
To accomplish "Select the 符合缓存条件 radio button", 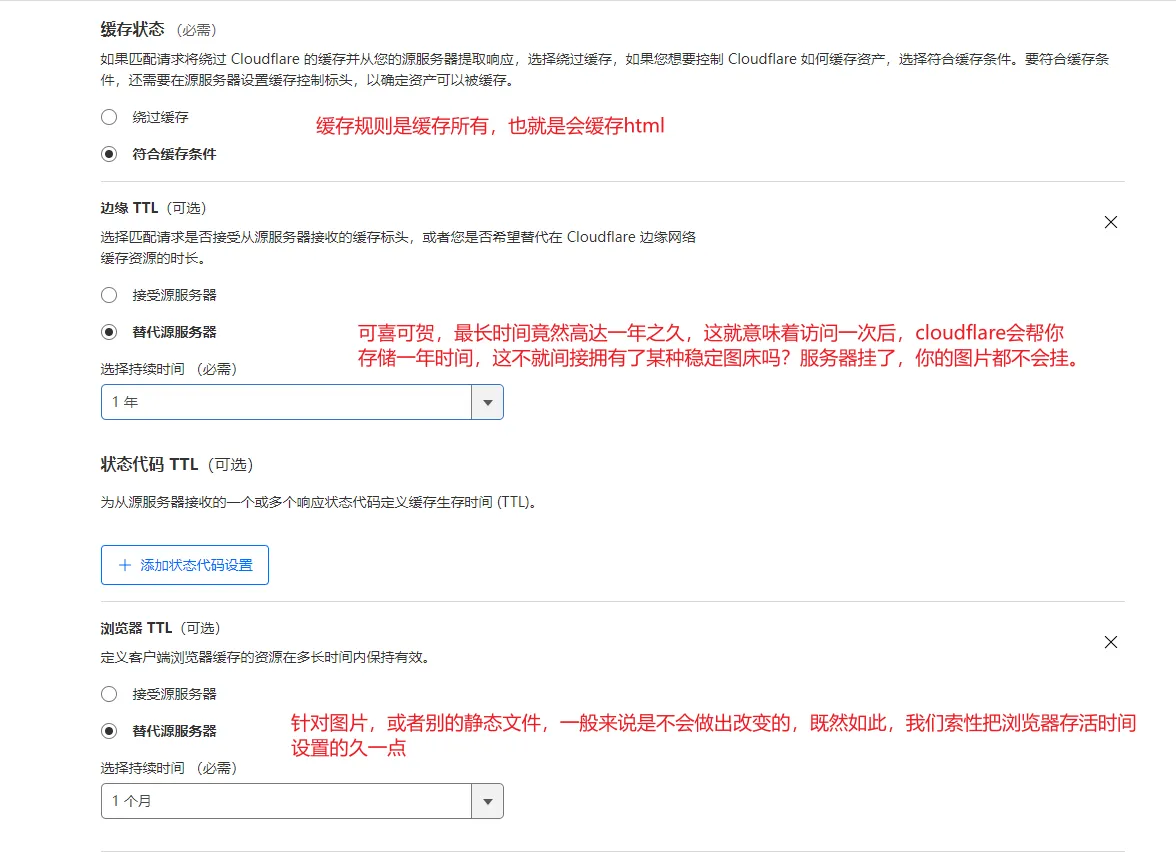I will coord(110,154).
